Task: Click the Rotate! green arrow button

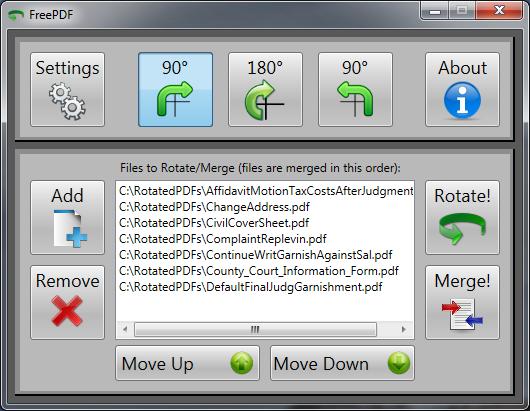Action: click(x=462, y=218)
